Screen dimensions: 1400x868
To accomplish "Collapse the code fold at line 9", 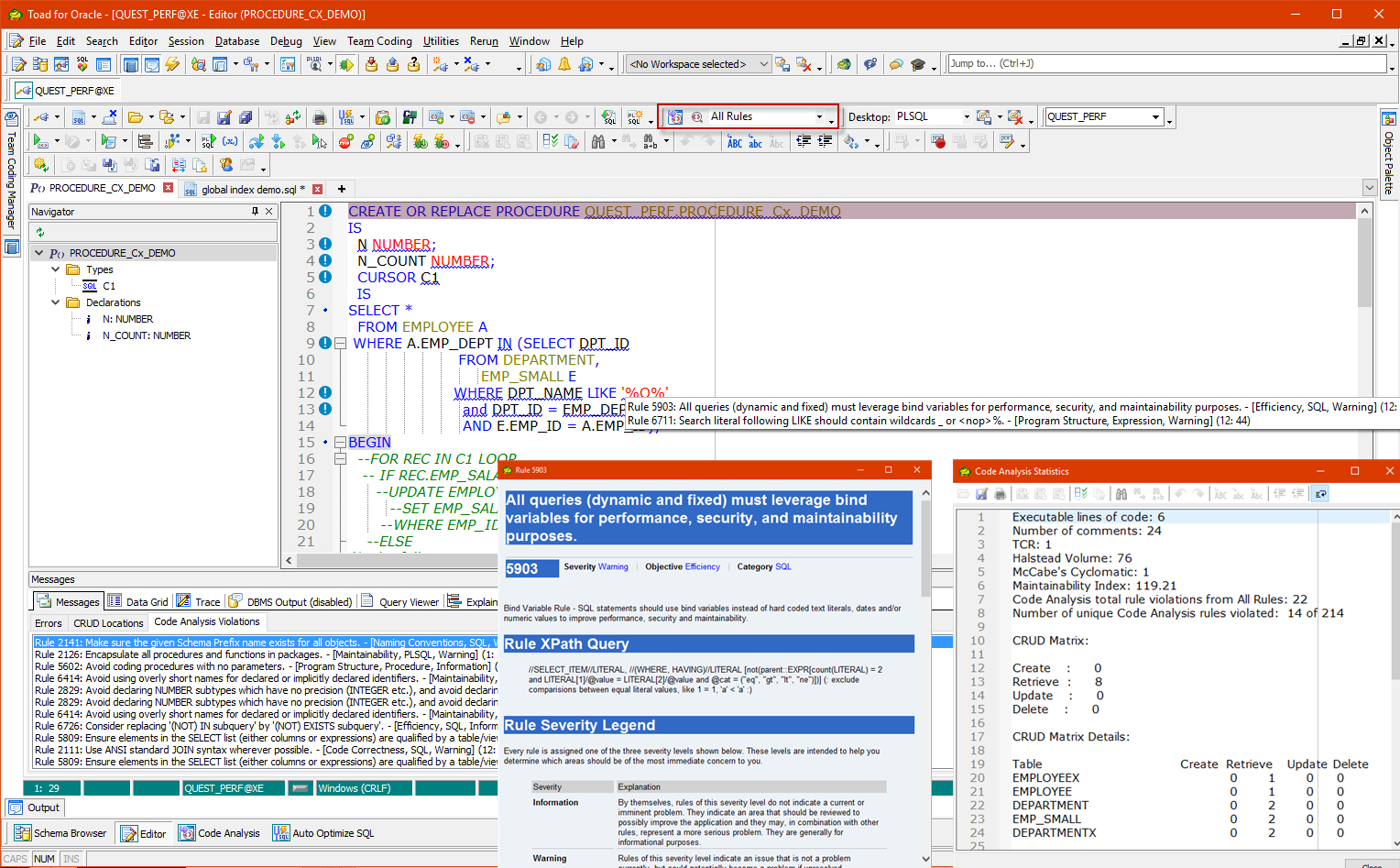I will tap(340, 344).
